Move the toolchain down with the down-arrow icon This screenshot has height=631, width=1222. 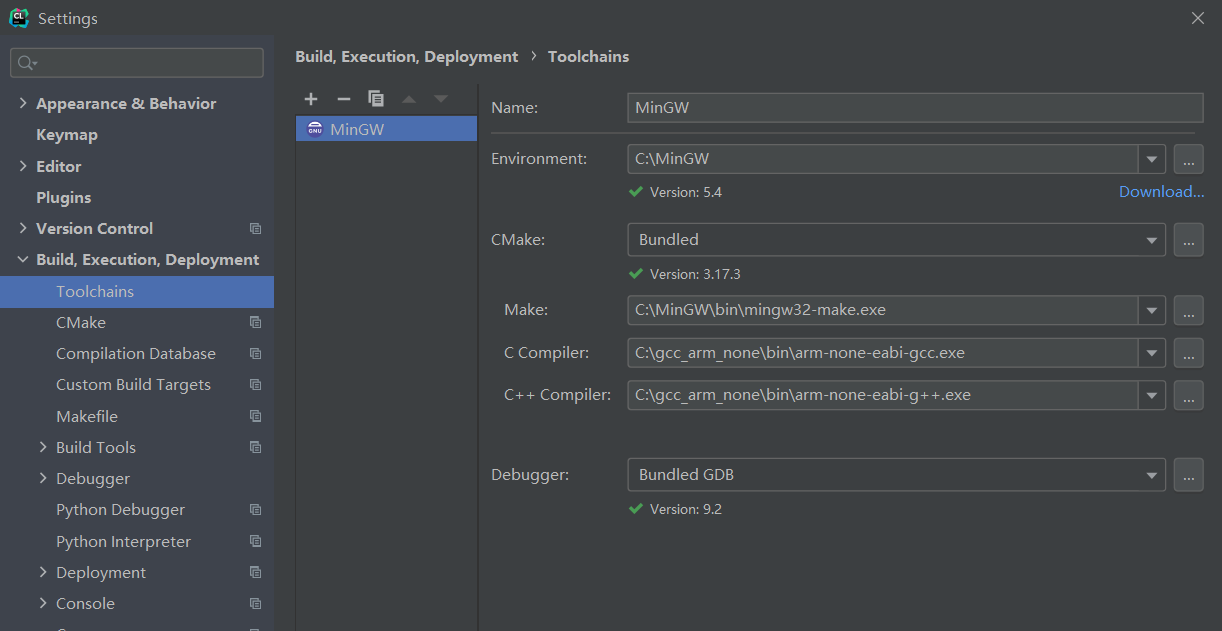coord(440,99)
